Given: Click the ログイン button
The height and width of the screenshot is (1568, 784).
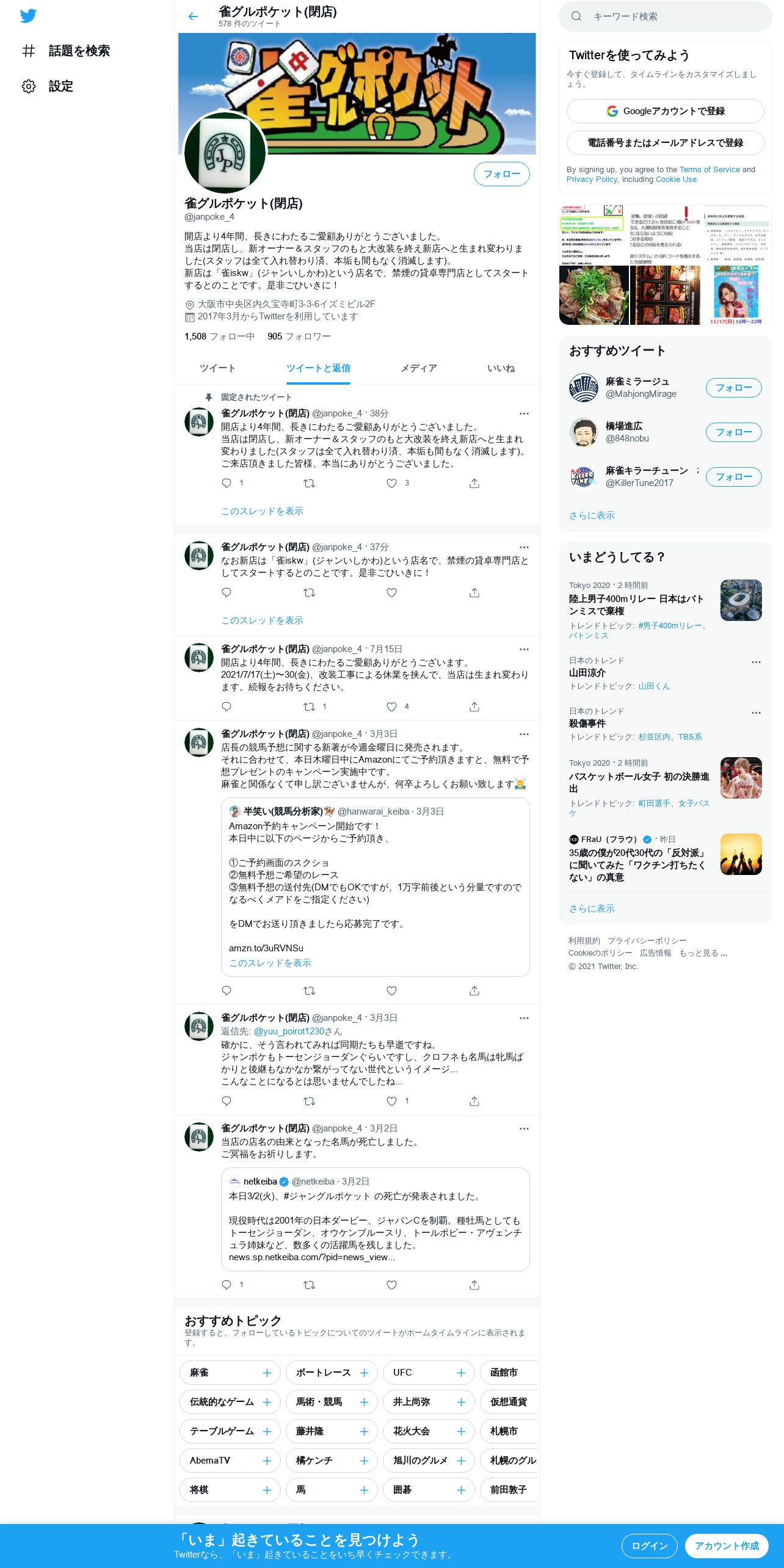Looking at the screenshot, I should [x=650, y=1546].
